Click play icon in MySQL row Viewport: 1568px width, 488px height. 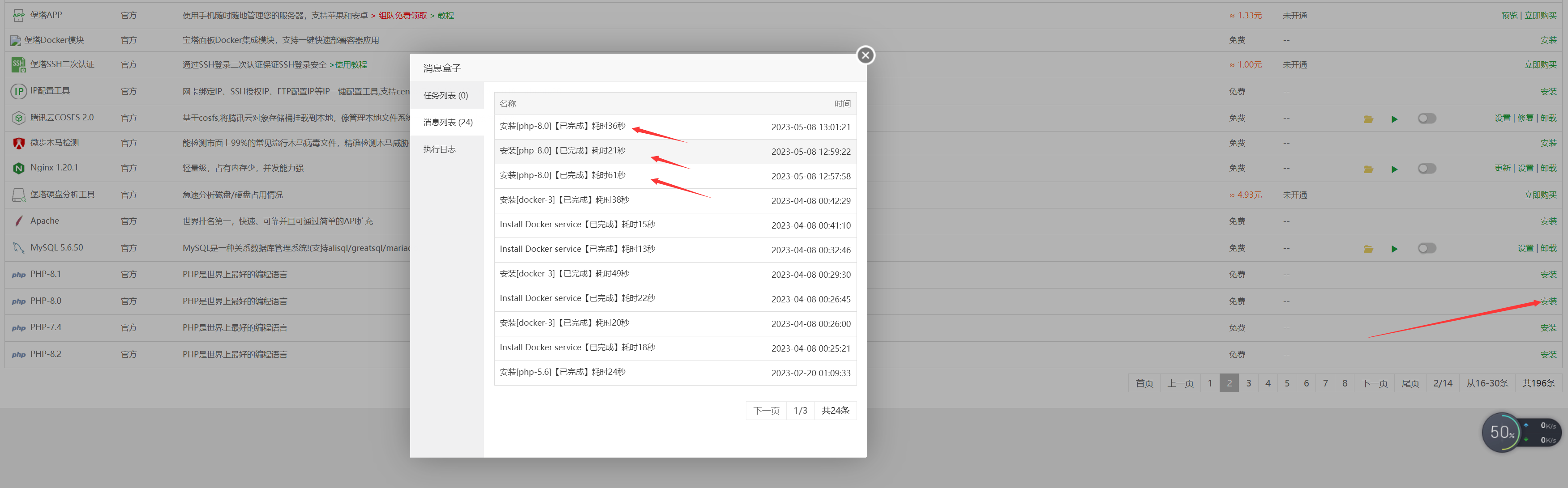[x=1394, y=249]
